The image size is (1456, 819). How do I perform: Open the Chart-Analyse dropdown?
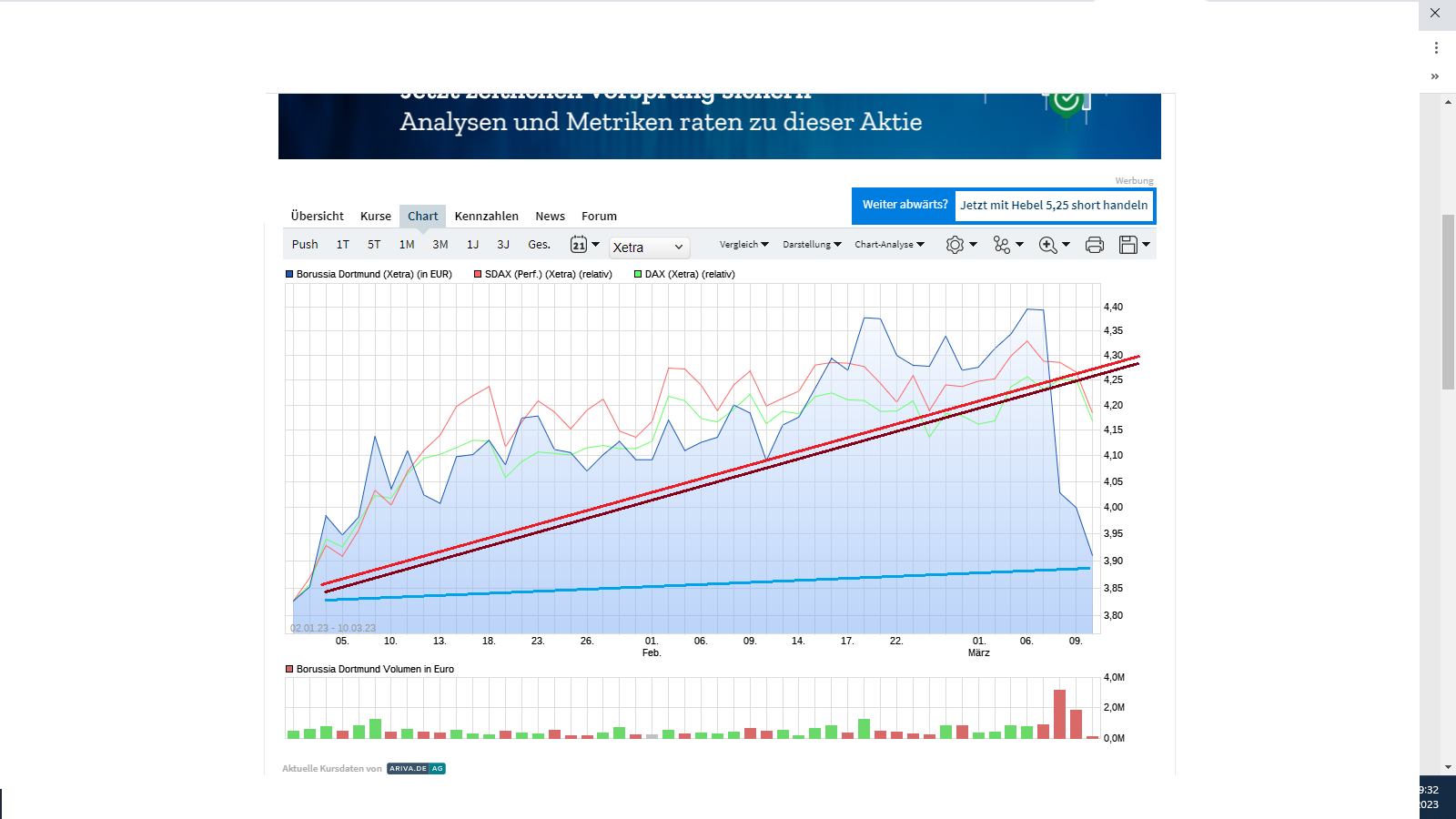(889, 245)
